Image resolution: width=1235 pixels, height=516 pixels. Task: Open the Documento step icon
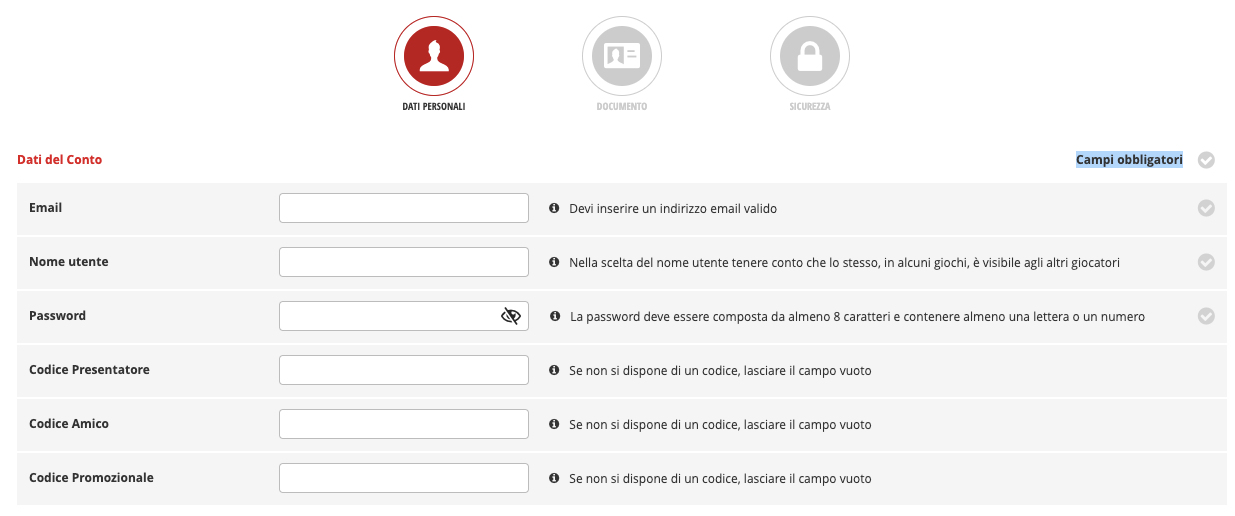tap(622, 56)
